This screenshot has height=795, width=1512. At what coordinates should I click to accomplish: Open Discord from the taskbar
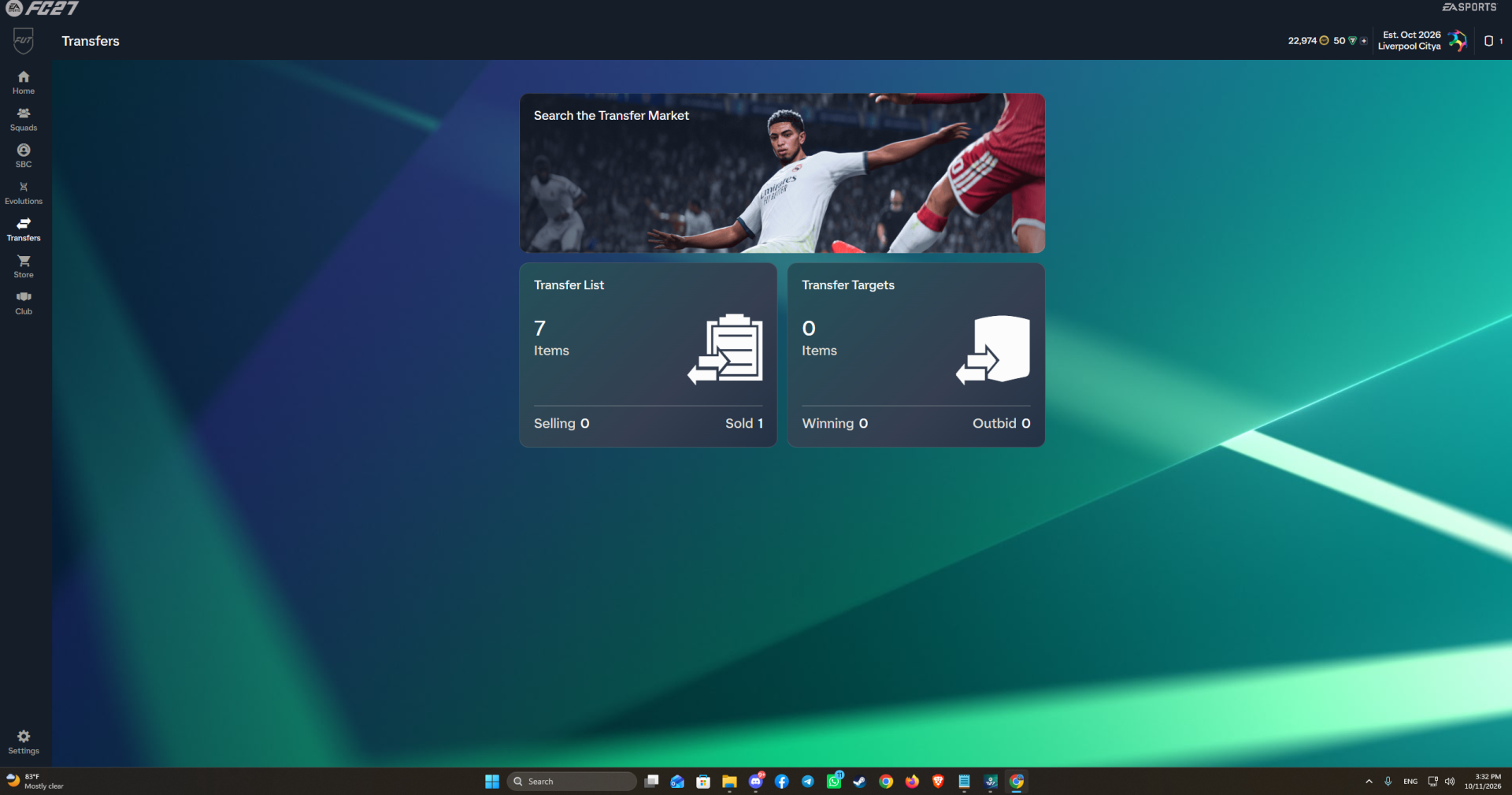click(x=756, y=782)
